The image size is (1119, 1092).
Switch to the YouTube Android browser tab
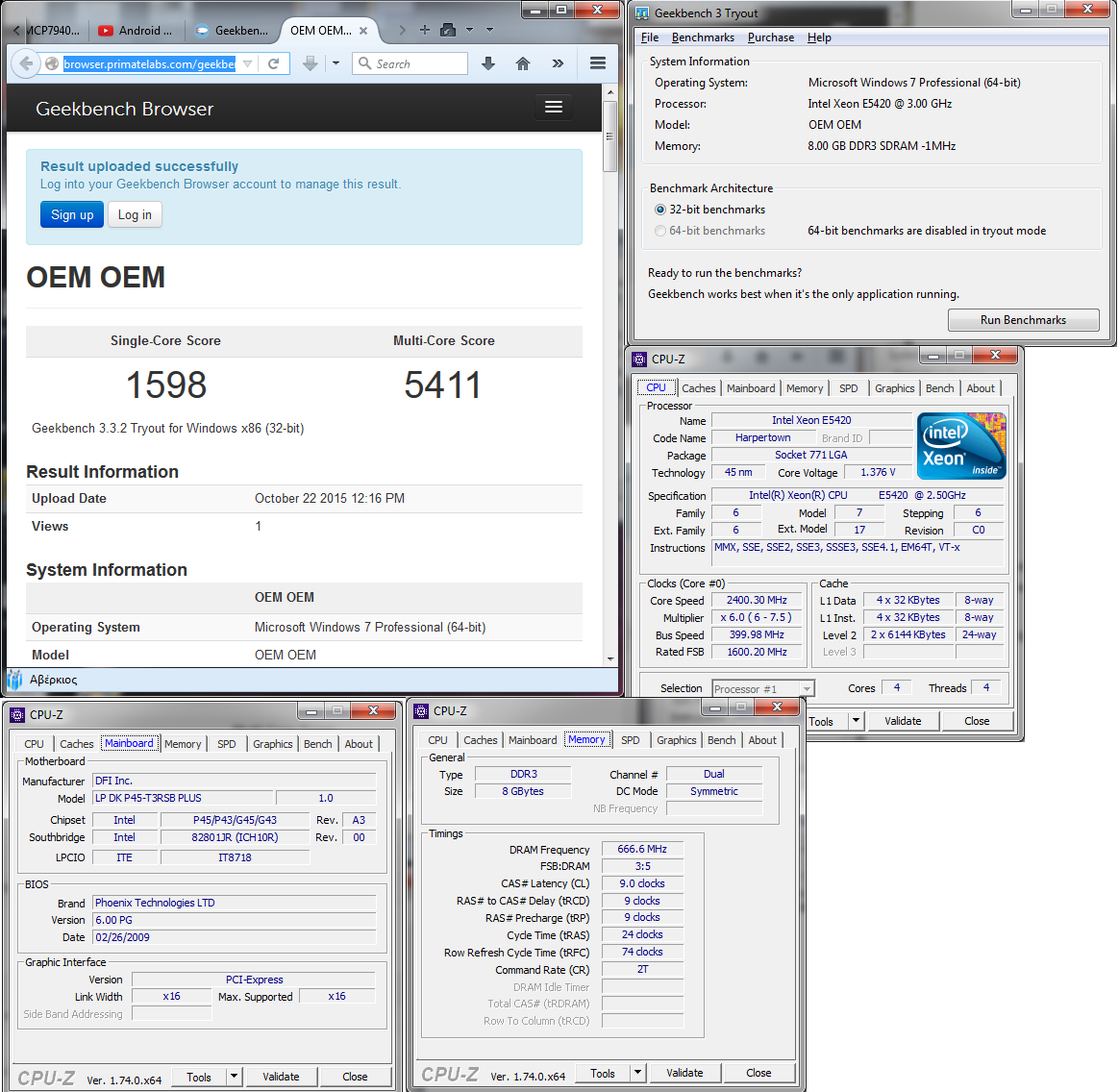coord(137,31)
